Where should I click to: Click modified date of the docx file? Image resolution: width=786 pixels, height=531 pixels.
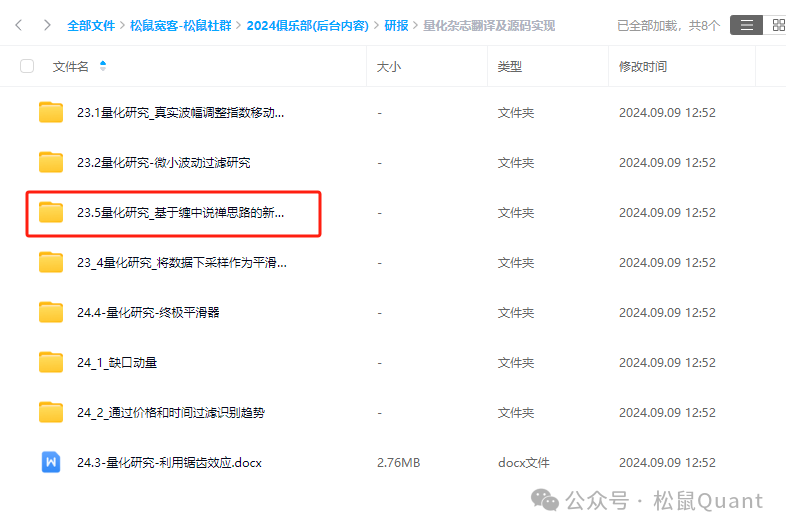click(x=667, y=463)
